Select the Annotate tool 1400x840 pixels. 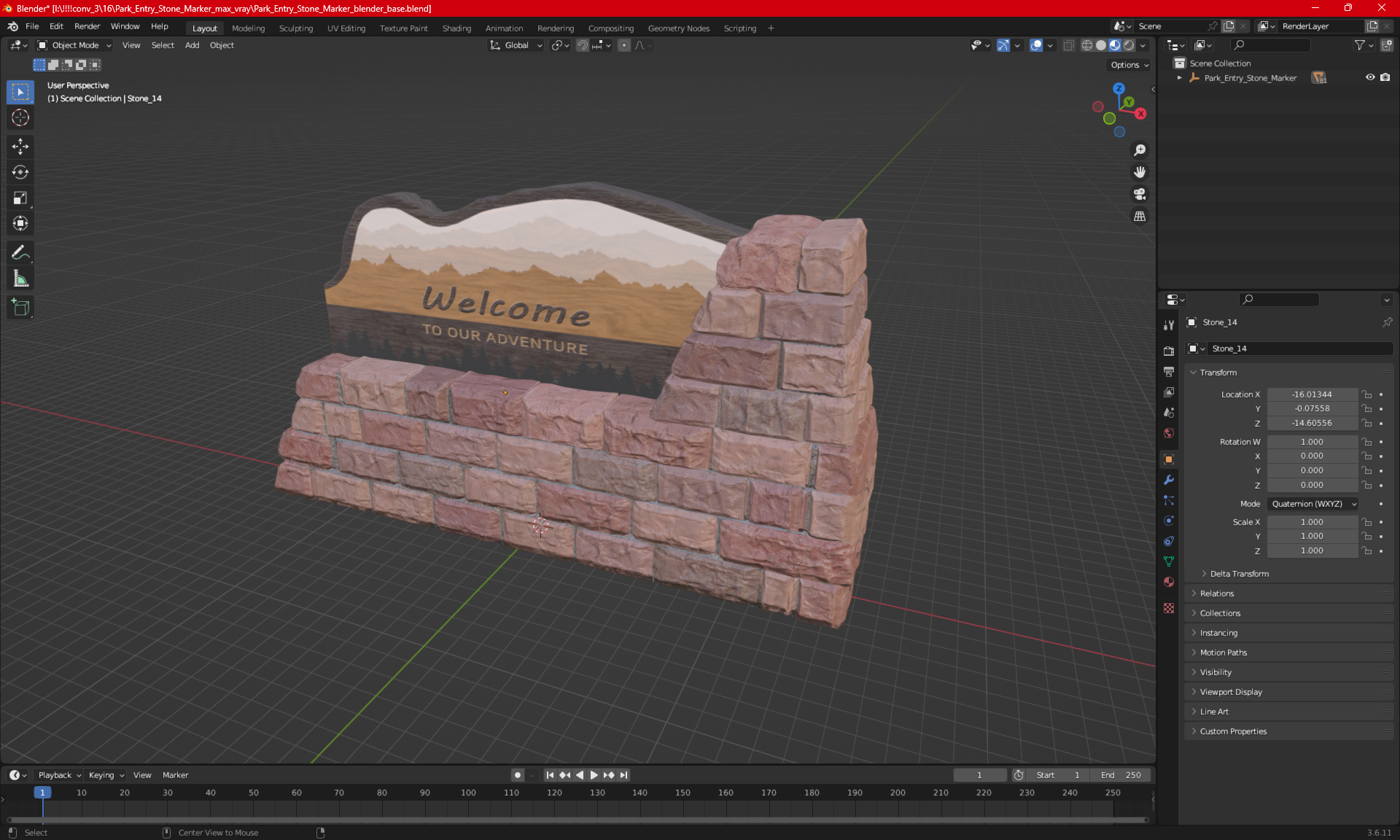click(20, 253)
